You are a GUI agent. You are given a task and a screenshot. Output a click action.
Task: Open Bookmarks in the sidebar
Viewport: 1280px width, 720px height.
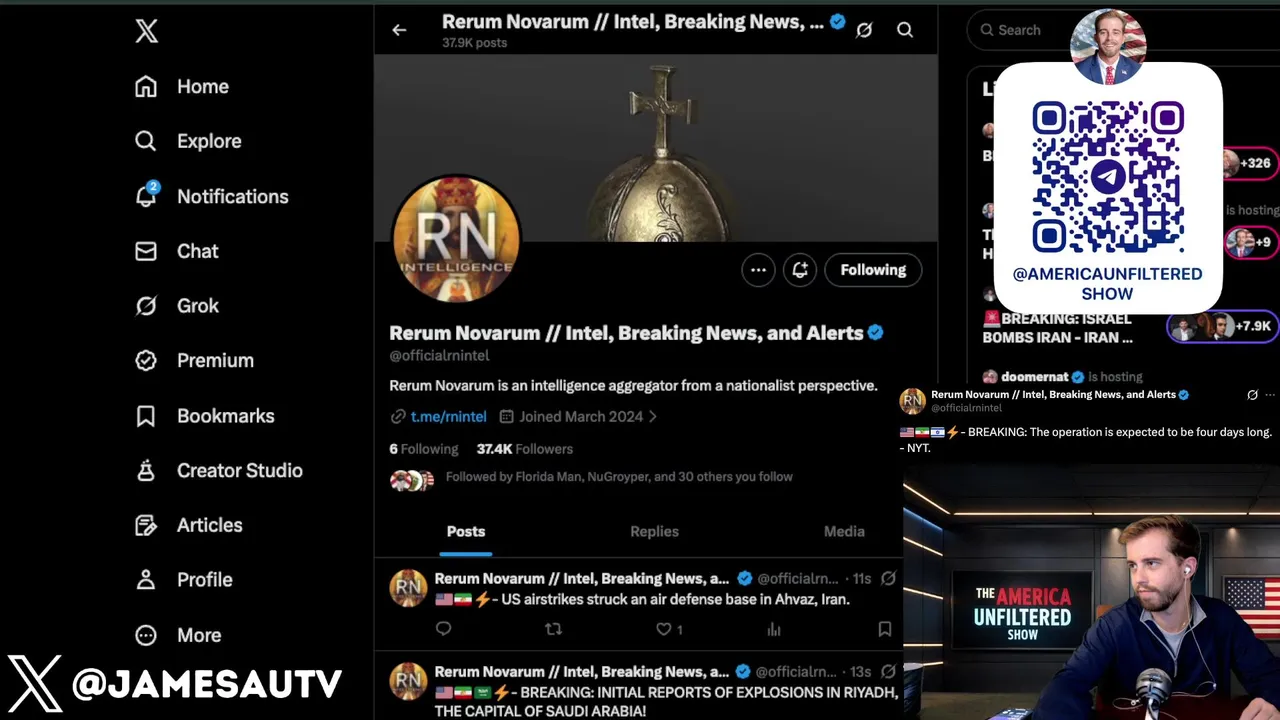pyautogui.click(x=205, y=415)
